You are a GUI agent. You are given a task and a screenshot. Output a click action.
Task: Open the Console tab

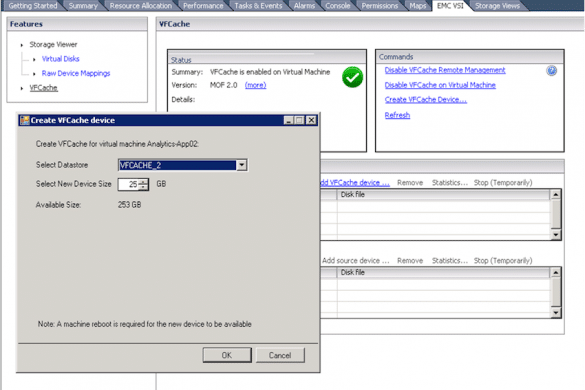(338, 6)
